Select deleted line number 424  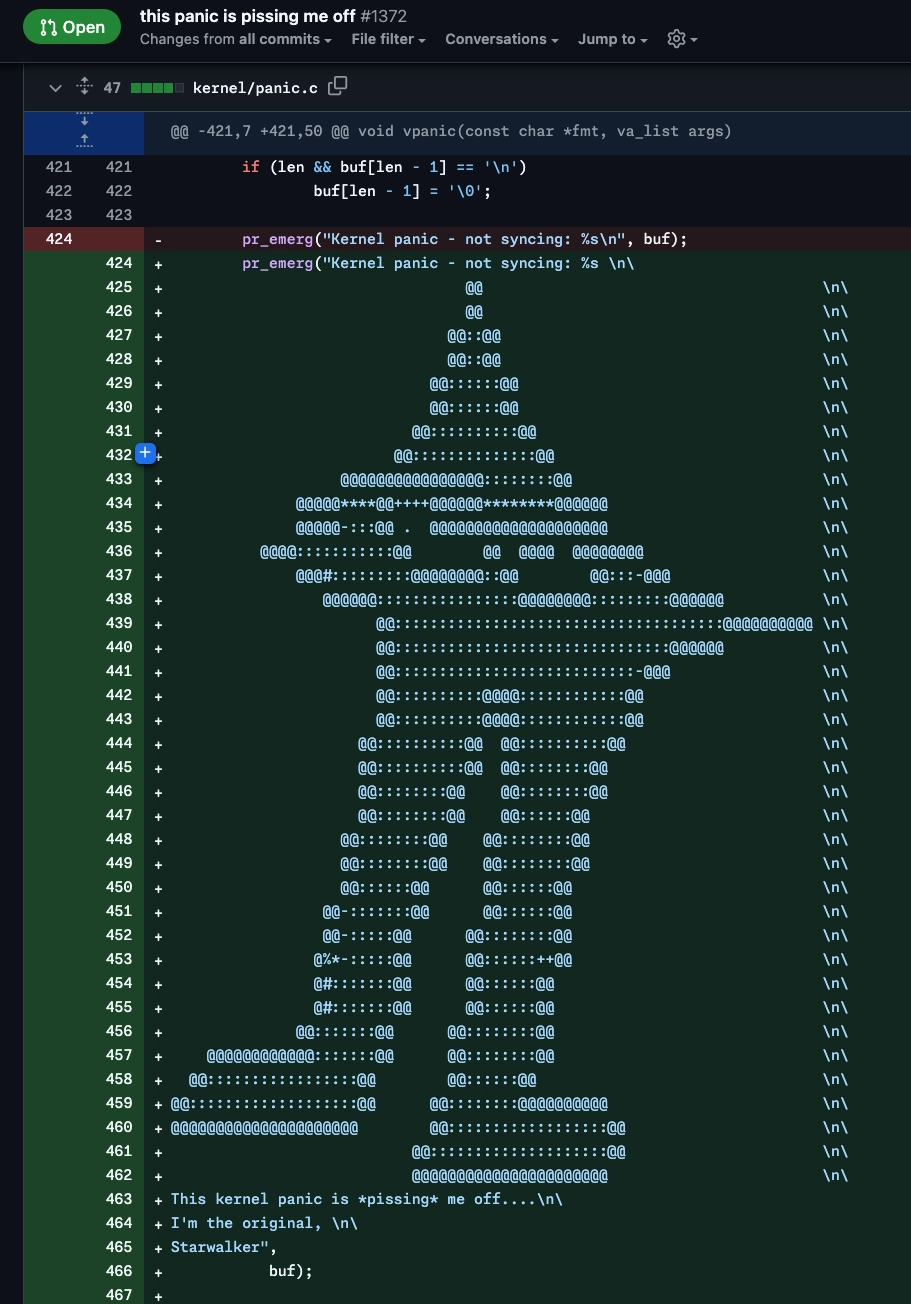click(59, 239)
